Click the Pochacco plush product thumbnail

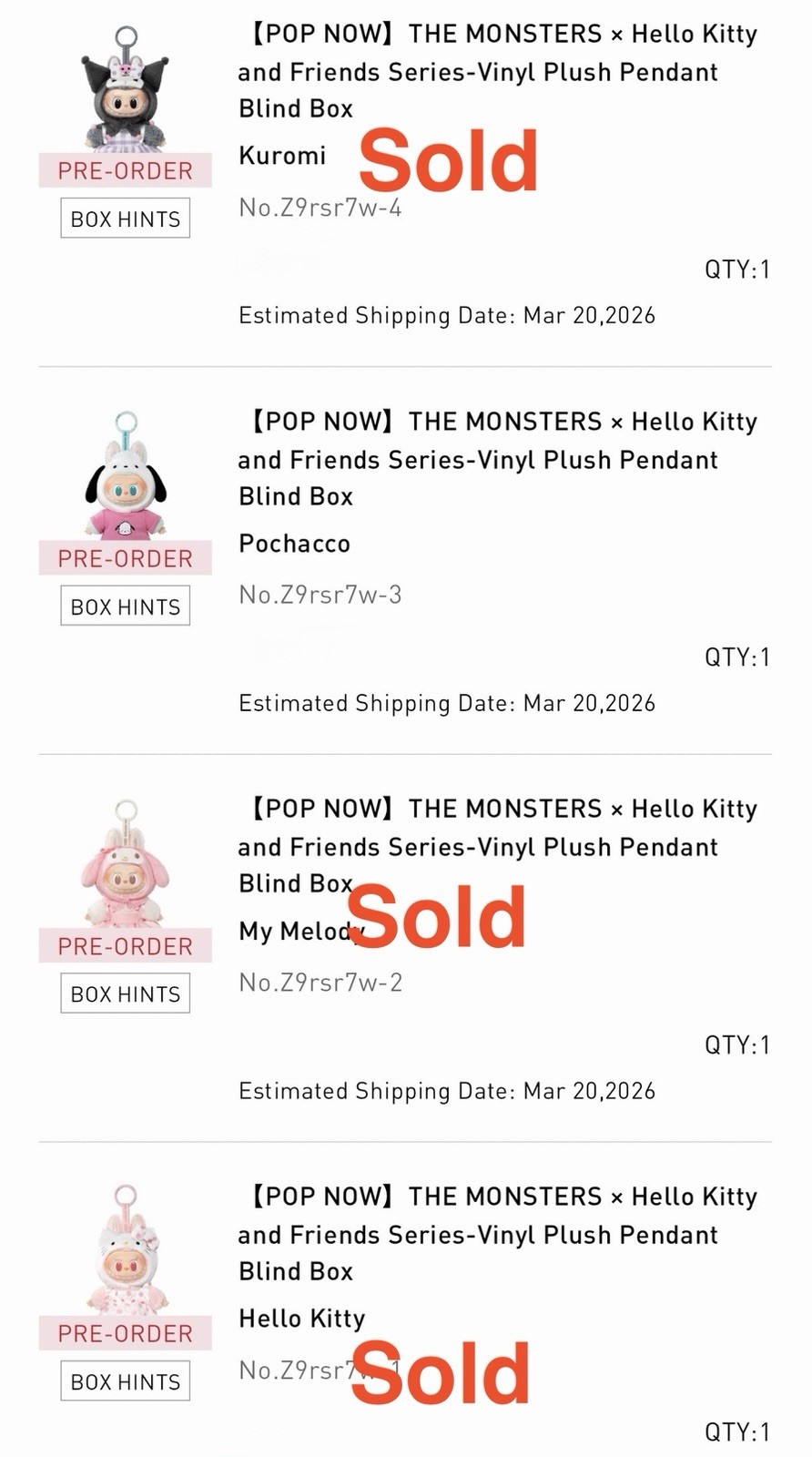[x=126, y=478]
